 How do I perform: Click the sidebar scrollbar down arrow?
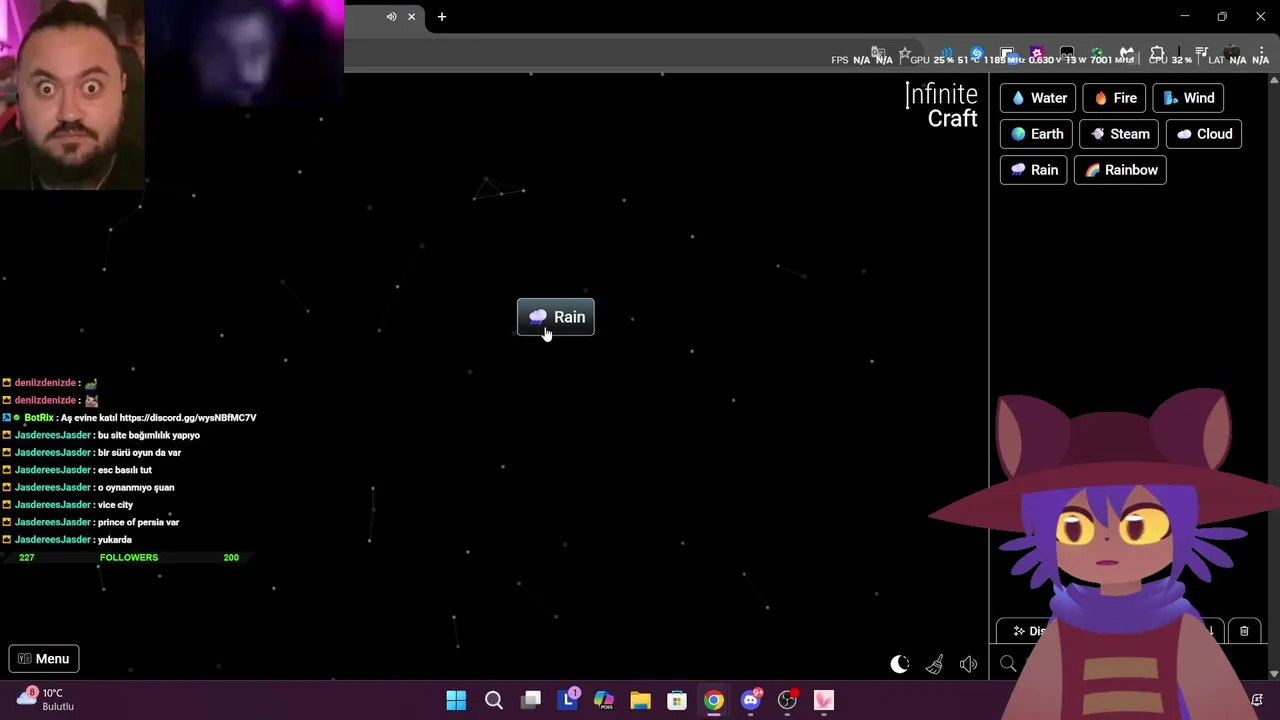[1274, 674]
